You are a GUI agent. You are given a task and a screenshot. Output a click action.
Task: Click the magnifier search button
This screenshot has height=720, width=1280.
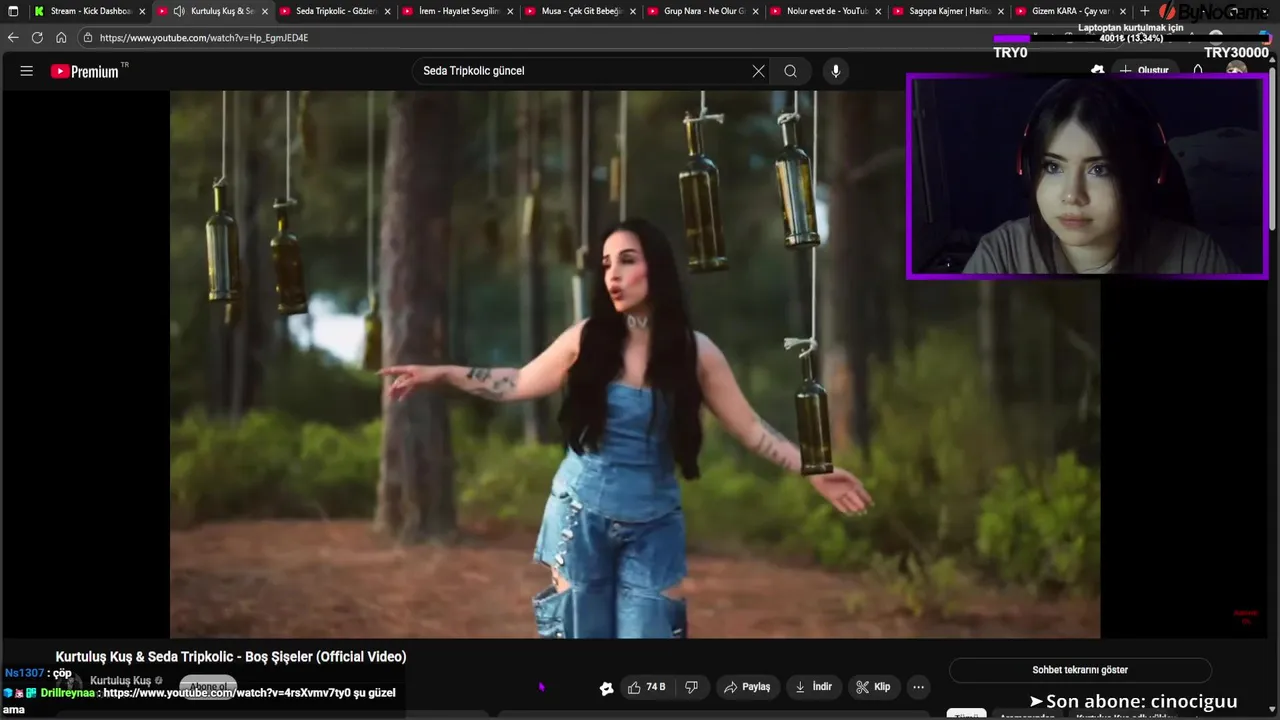point(790,71)
